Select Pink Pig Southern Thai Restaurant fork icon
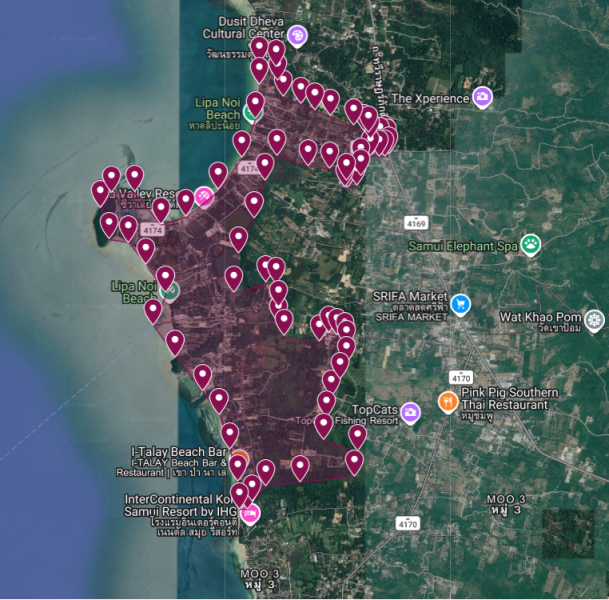The height and width of the screenshot is (600, 609). click(x=448, y=402)
